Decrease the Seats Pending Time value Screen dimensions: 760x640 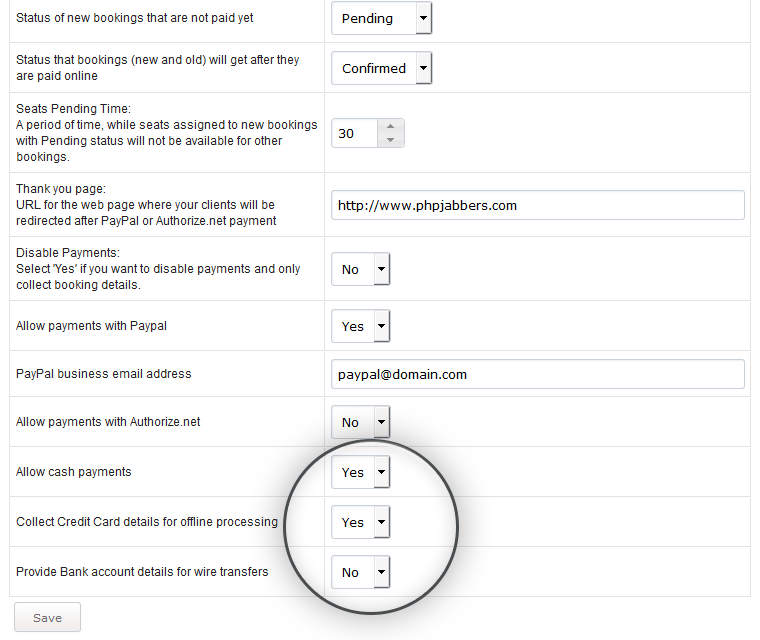[x=390, y=140]
